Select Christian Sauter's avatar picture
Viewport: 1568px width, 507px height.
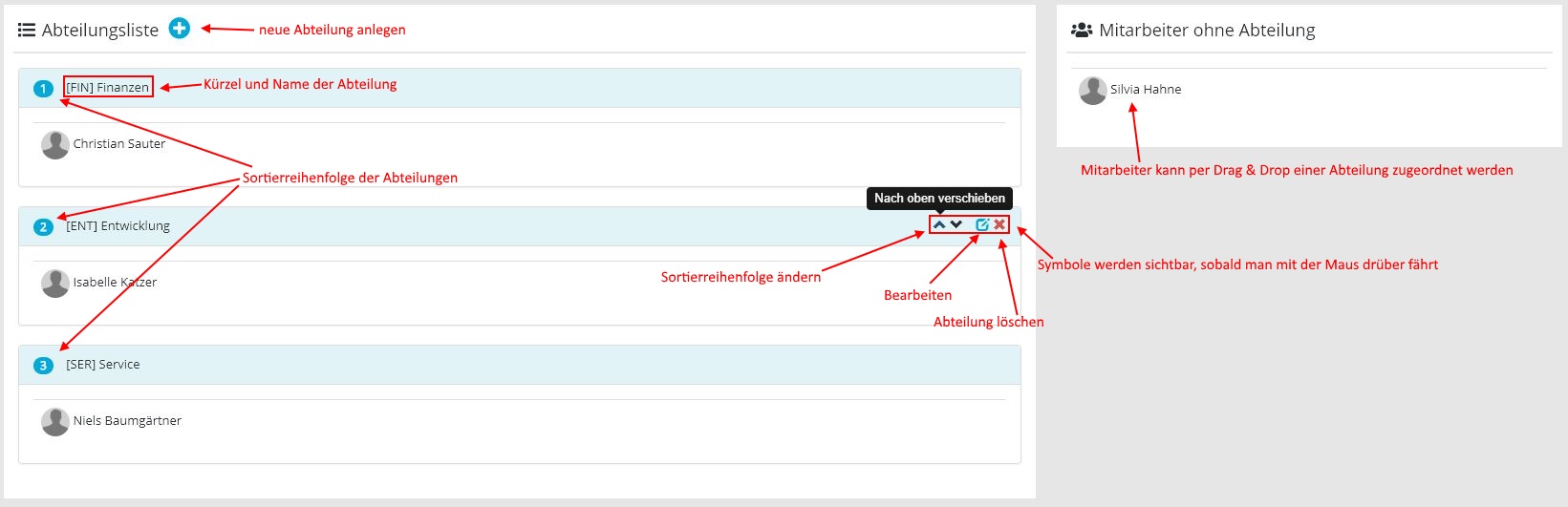[55, 144]
